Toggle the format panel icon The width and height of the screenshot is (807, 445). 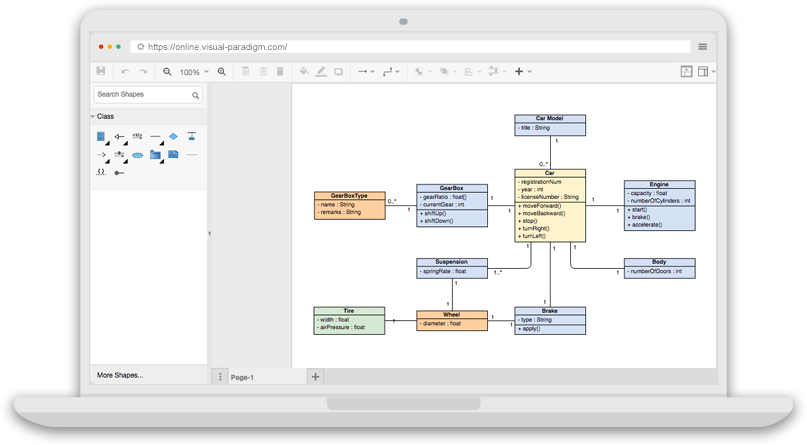click(705, 72)
